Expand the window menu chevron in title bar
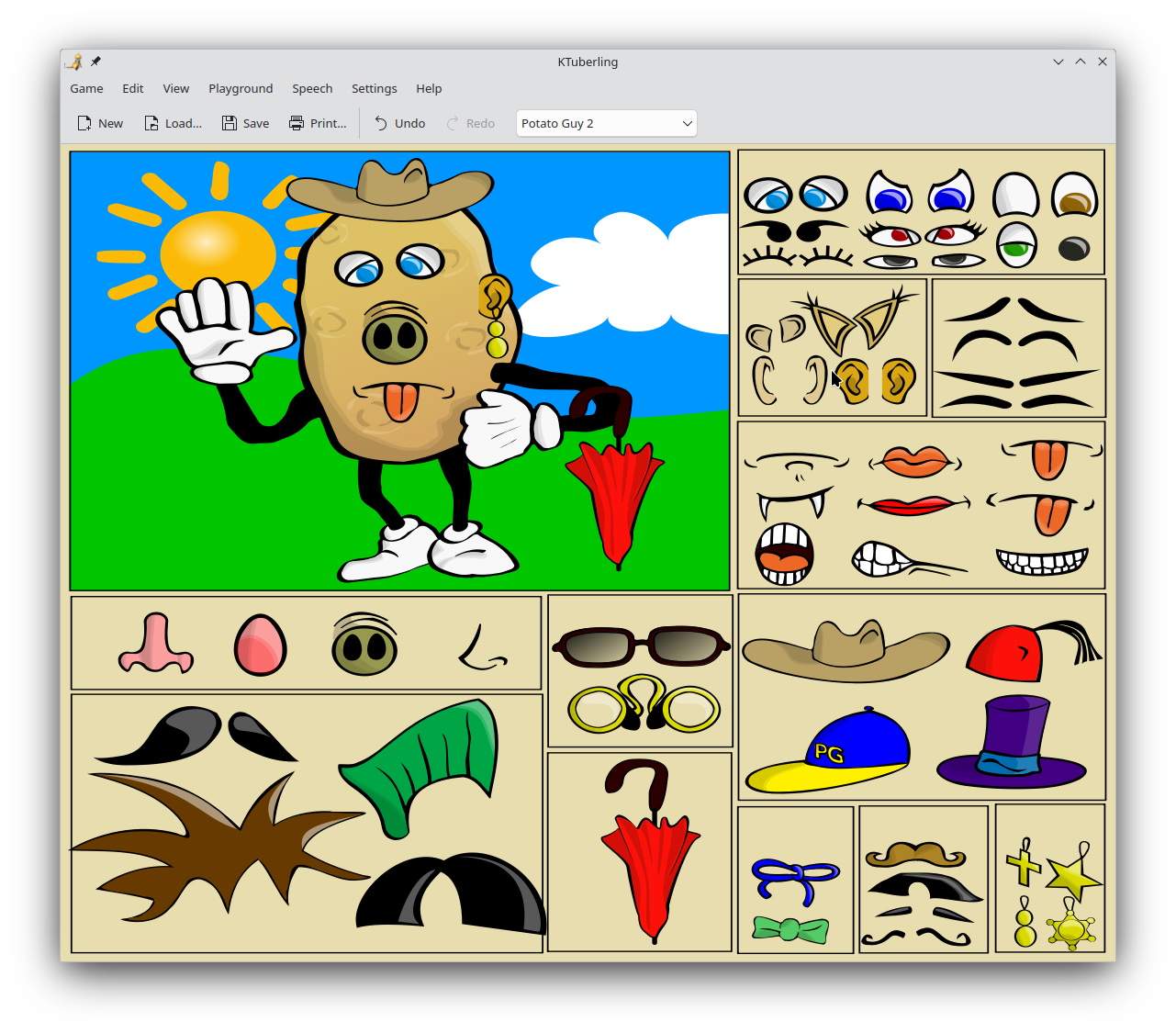Screen dimensions: 1176x1033 [x=1058, y=62]
